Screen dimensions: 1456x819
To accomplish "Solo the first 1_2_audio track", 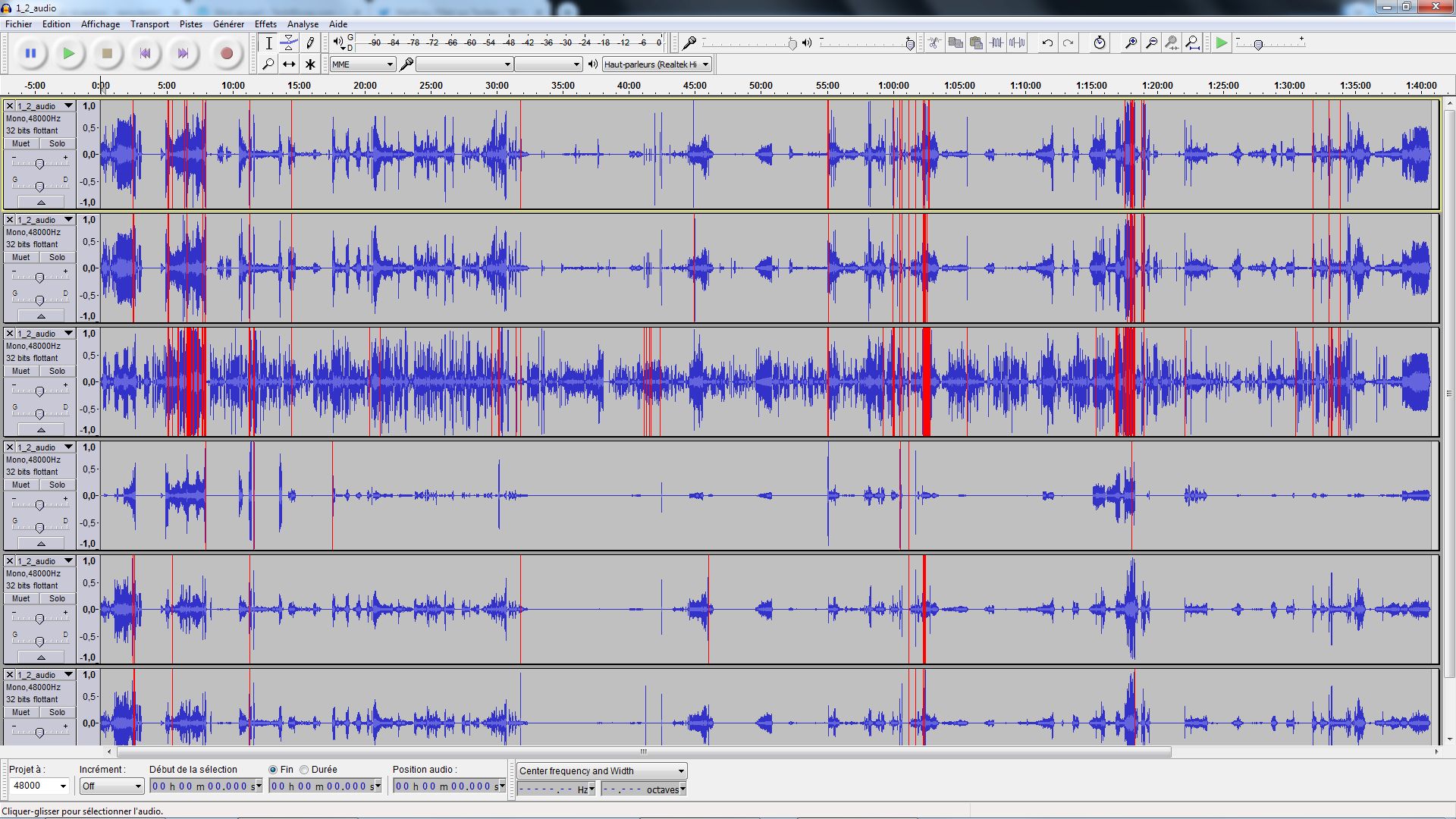I will (x=57, y=143).
